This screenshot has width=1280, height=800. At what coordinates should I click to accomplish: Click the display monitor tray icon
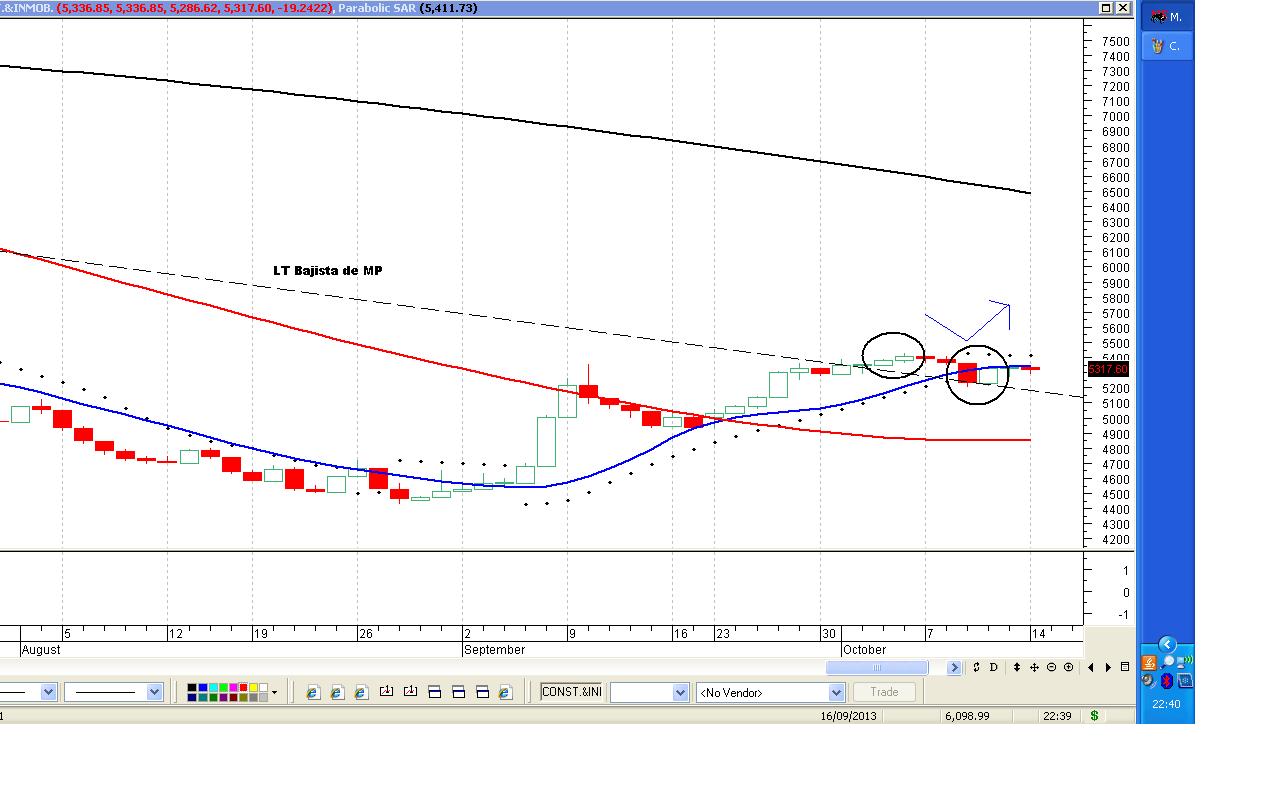(x=1185, y=681)
